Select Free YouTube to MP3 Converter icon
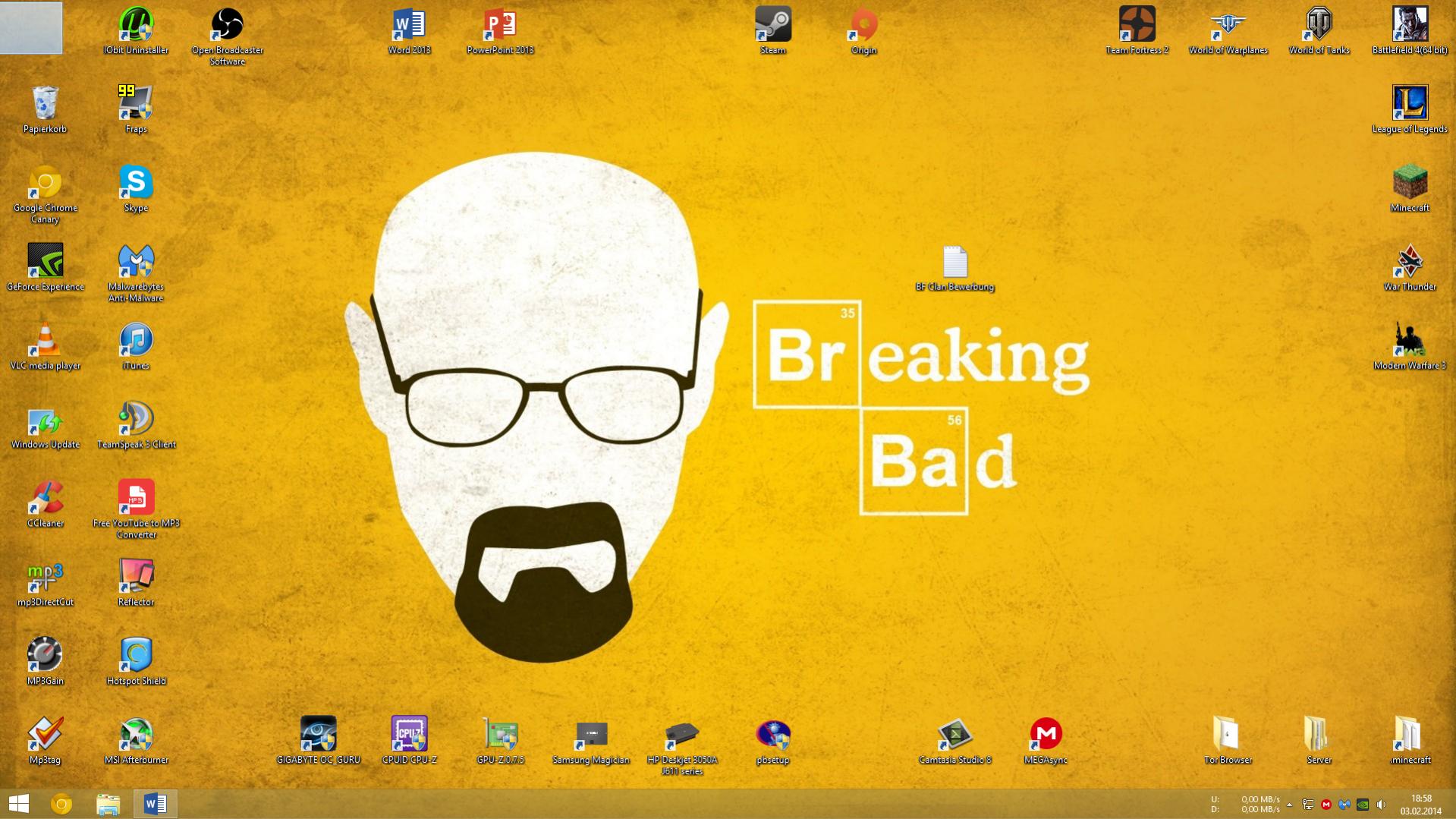 136,510
